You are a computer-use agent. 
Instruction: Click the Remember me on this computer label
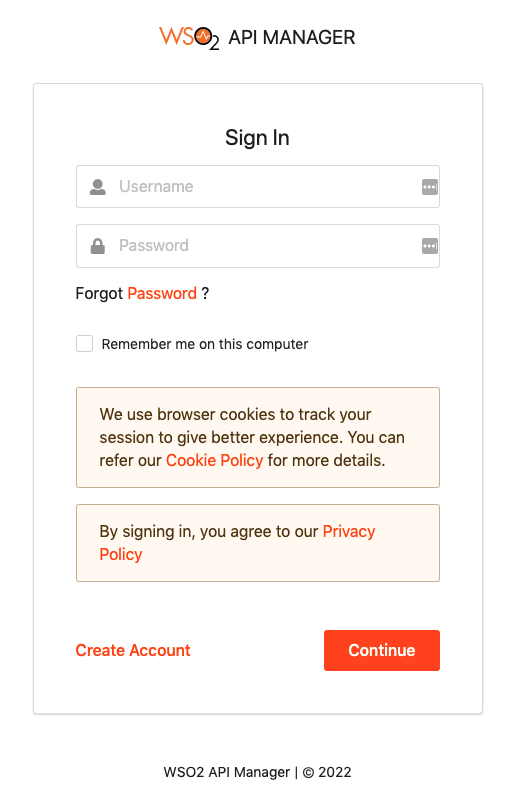coord(205,344)
